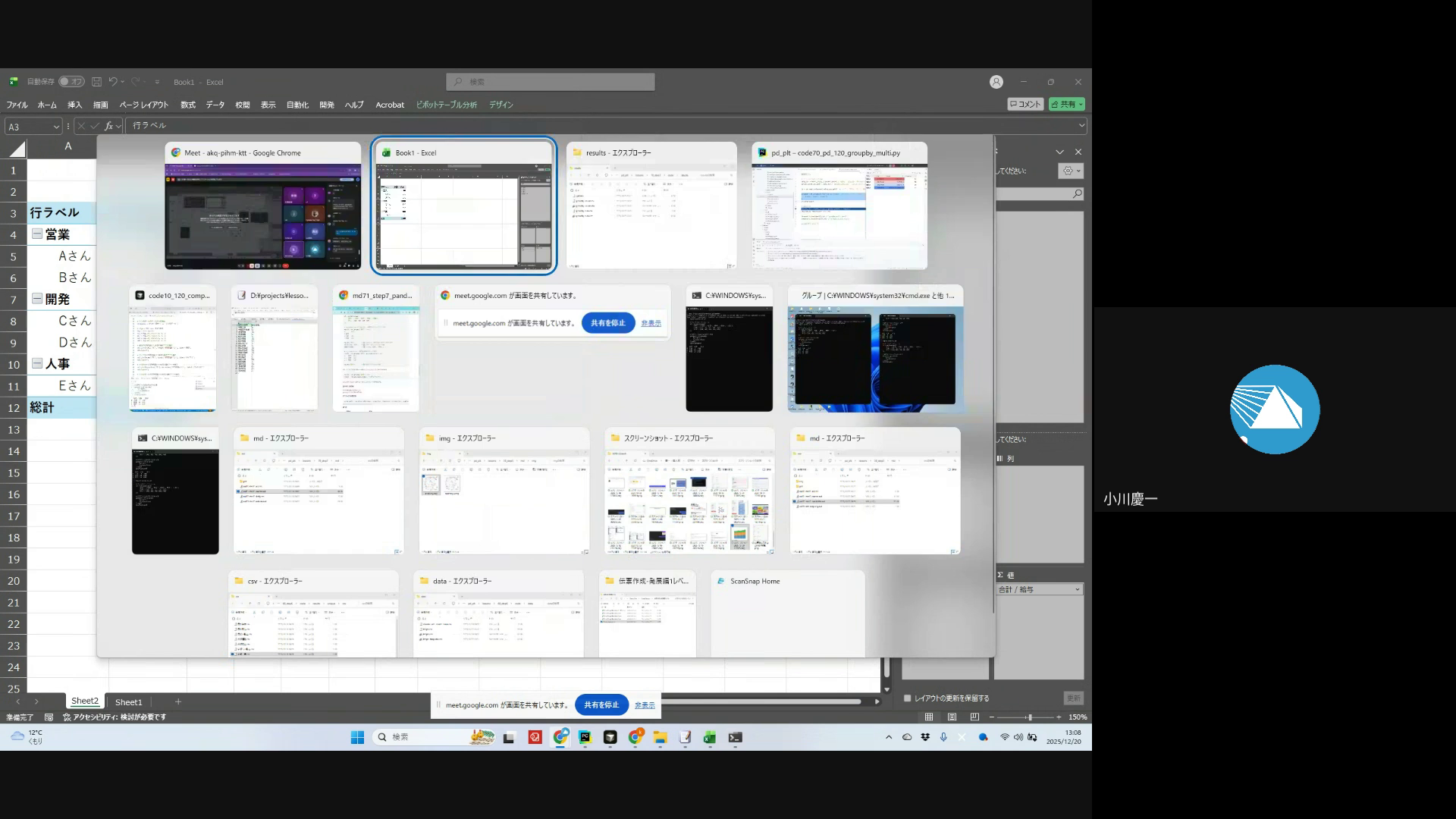Click the Dropbox tray icon
This screenshot has height=819, width=1456.
coord(925,737)
